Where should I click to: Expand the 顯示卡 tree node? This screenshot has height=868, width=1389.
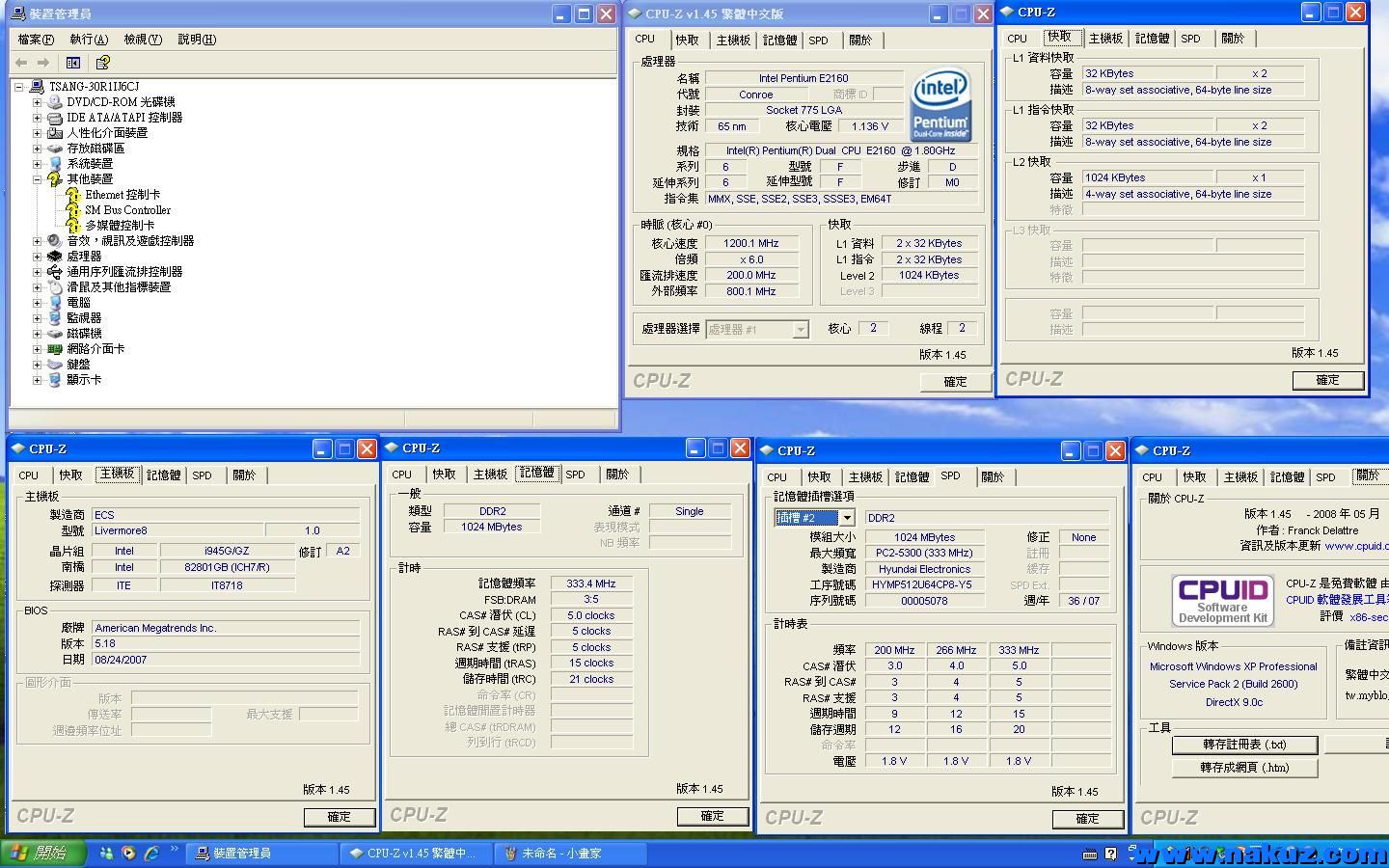(37, 380)
